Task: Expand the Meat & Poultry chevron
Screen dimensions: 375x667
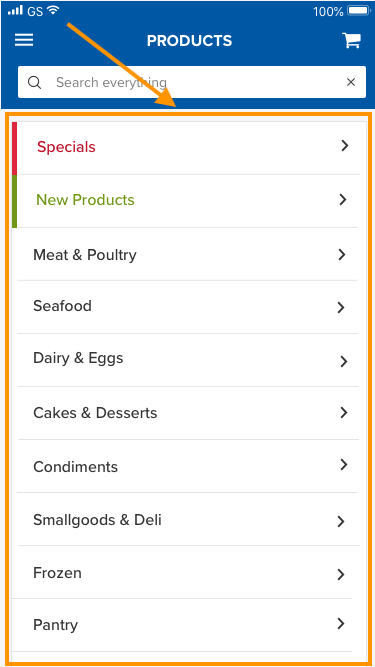Action: pyautogui.click(x=342, y=254)
